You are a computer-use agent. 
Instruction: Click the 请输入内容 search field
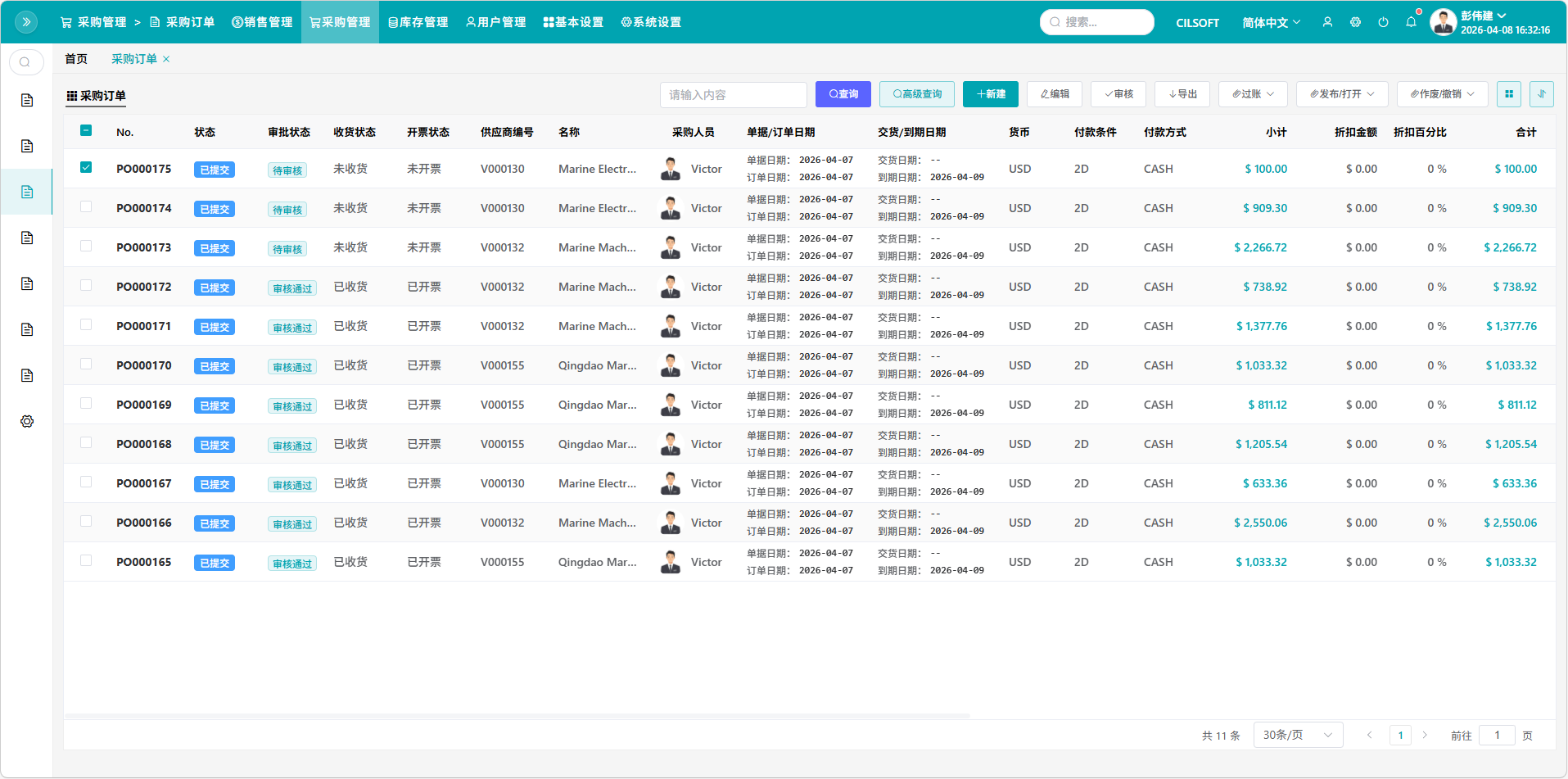(733, 95)
